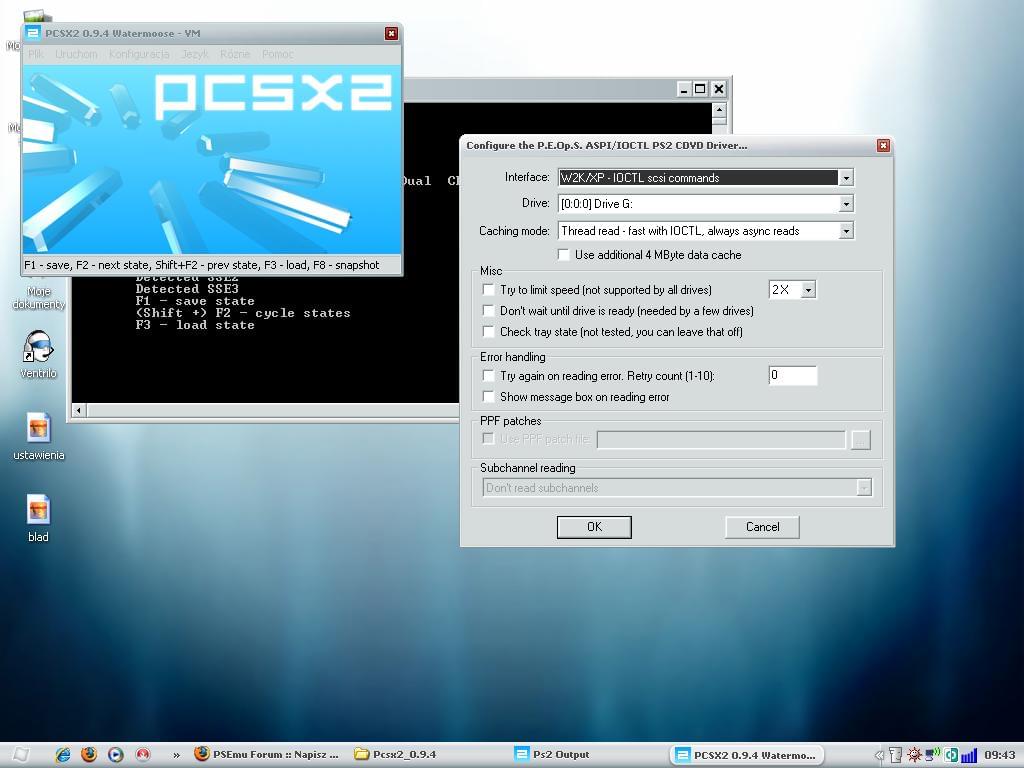Image resolution: width=1024 pixels, height=768 pixels.
Task: Click the tray icon next to expand arrow
Action: coord(896,755)
